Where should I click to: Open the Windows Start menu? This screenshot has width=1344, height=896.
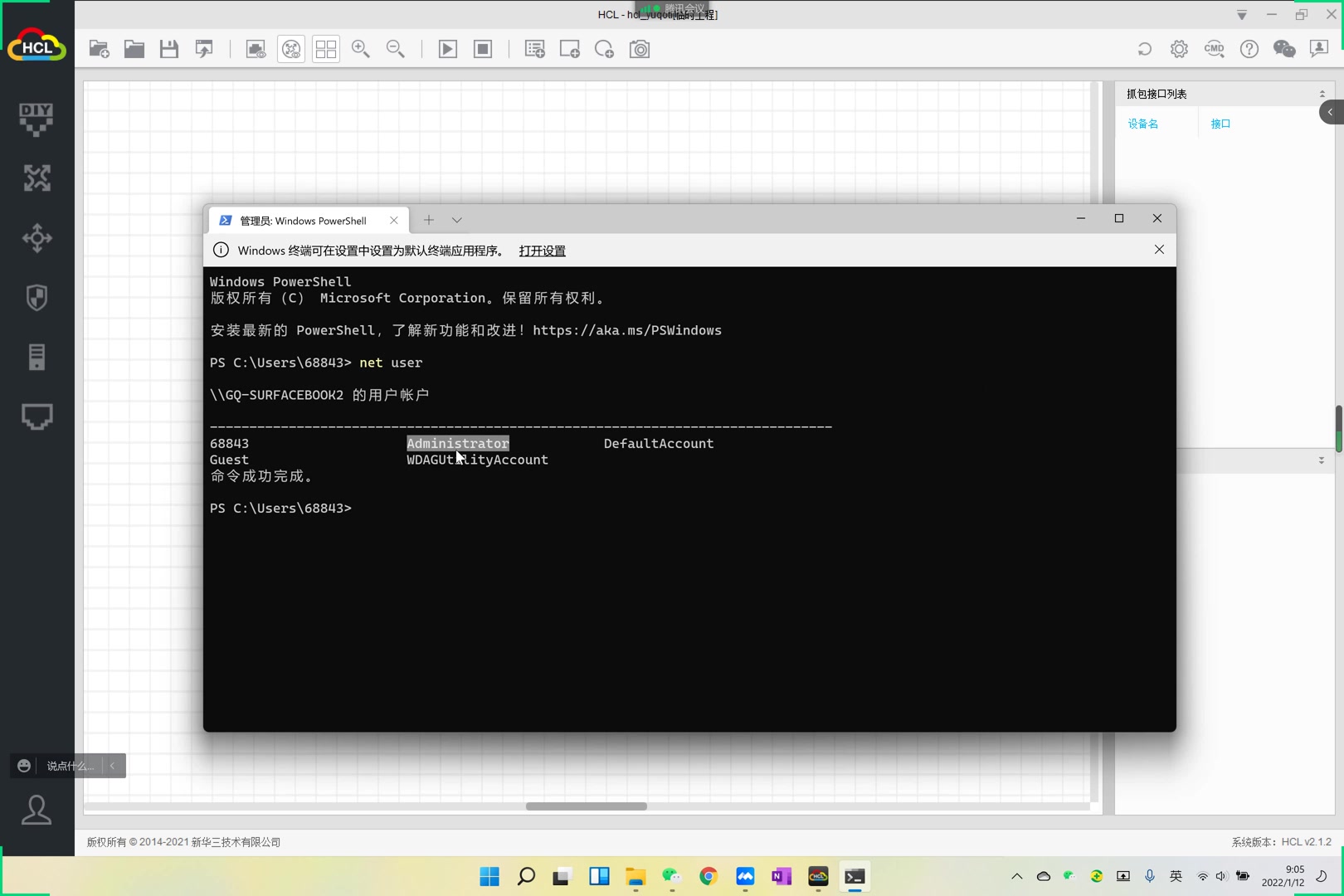tap(489, 876)
